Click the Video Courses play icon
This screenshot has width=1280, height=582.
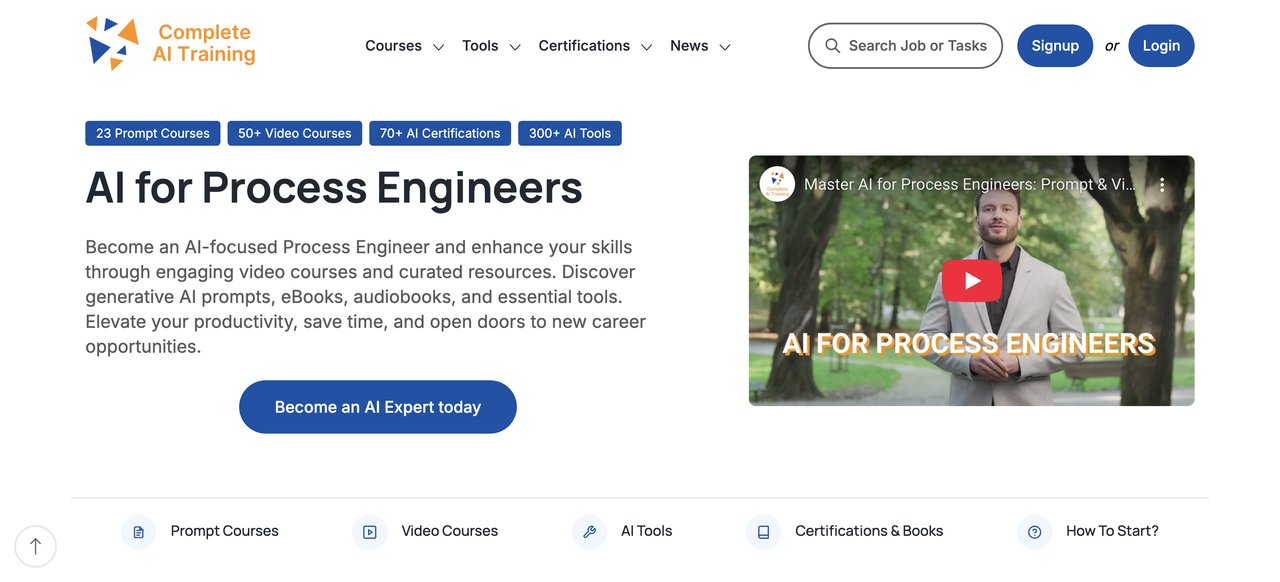(370, 532)
